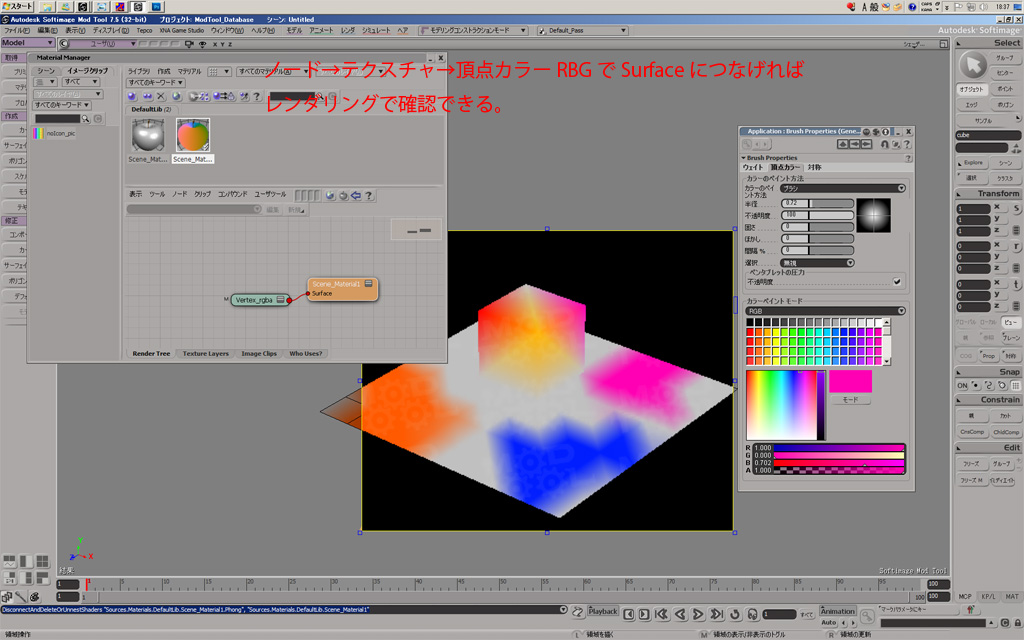
Task: Switch to the 対称 tab in Brush Properties
Action: [814, 167]
